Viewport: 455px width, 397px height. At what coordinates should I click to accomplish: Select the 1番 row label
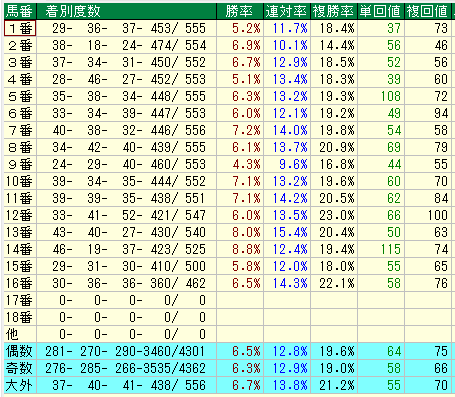pyautogui.click(x=20, y=28)
